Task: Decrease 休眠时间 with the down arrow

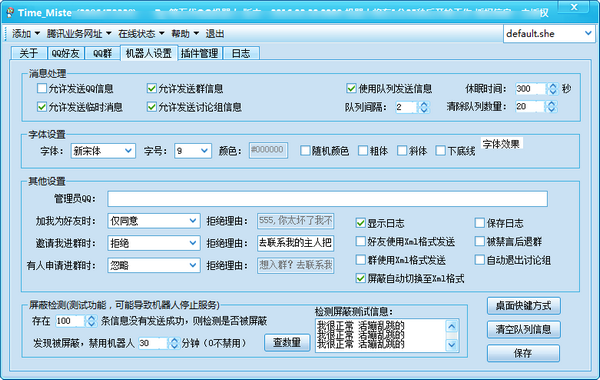Action: 553,92
